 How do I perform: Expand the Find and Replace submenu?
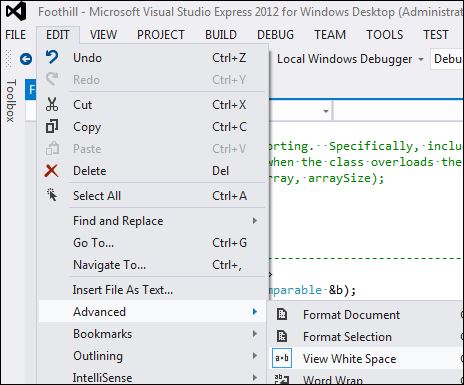tap(152, 221)
